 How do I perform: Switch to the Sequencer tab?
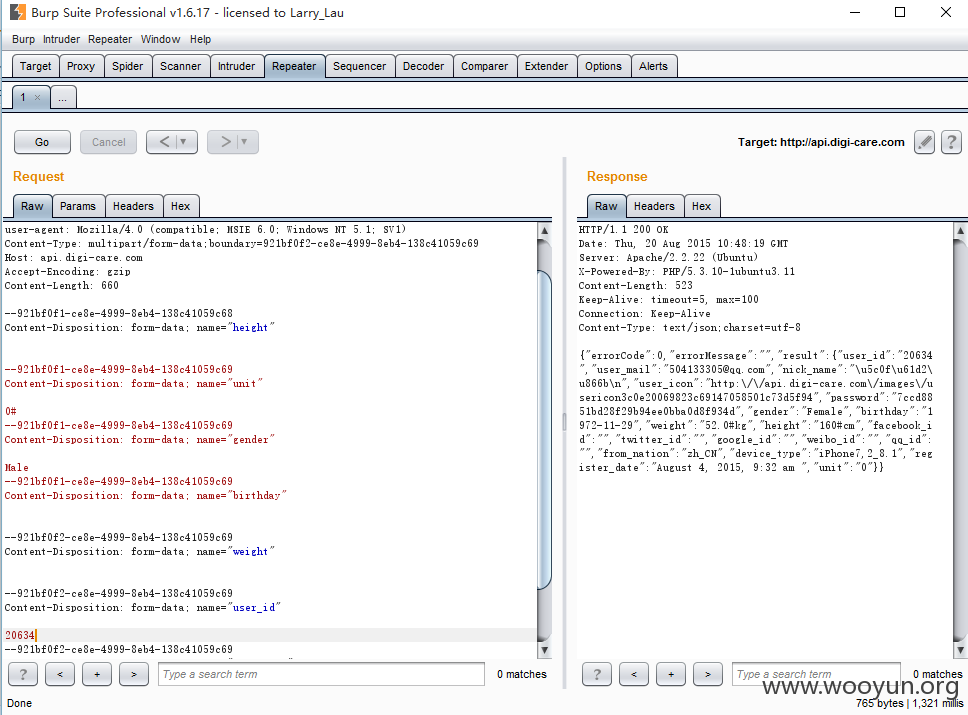pos(359,66)
